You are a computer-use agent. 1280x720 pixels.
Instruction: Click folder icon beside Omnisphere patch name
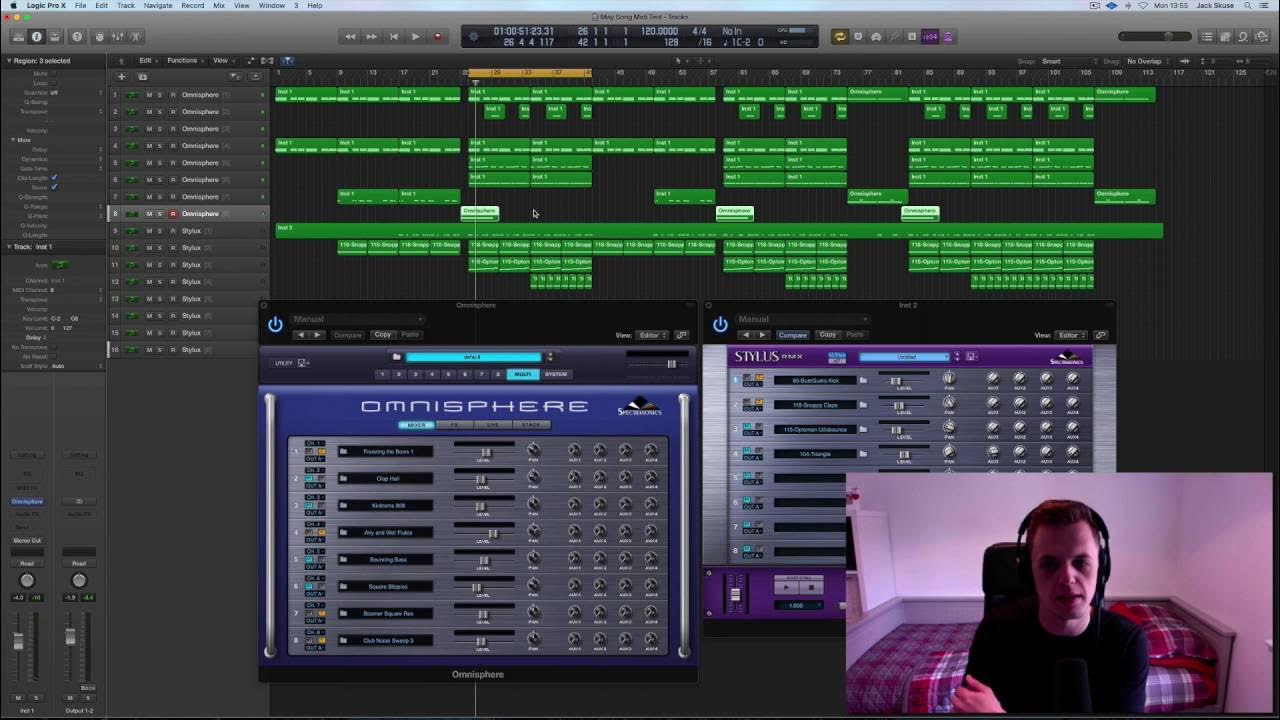[396, 357]
